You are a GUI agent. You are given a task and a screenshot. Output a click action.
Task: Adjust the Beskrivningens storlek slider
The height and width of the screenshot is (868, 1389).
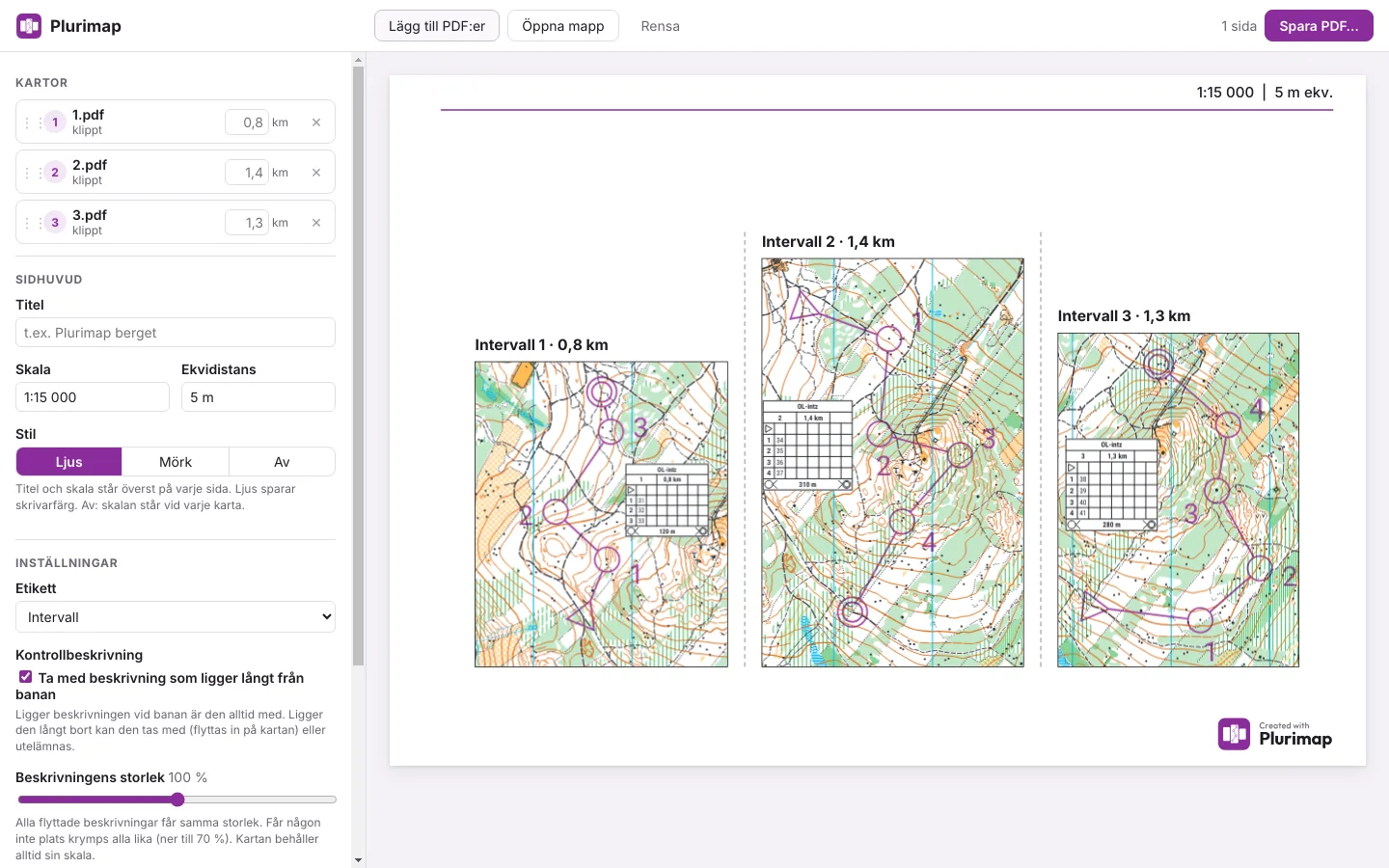(177, 800)
